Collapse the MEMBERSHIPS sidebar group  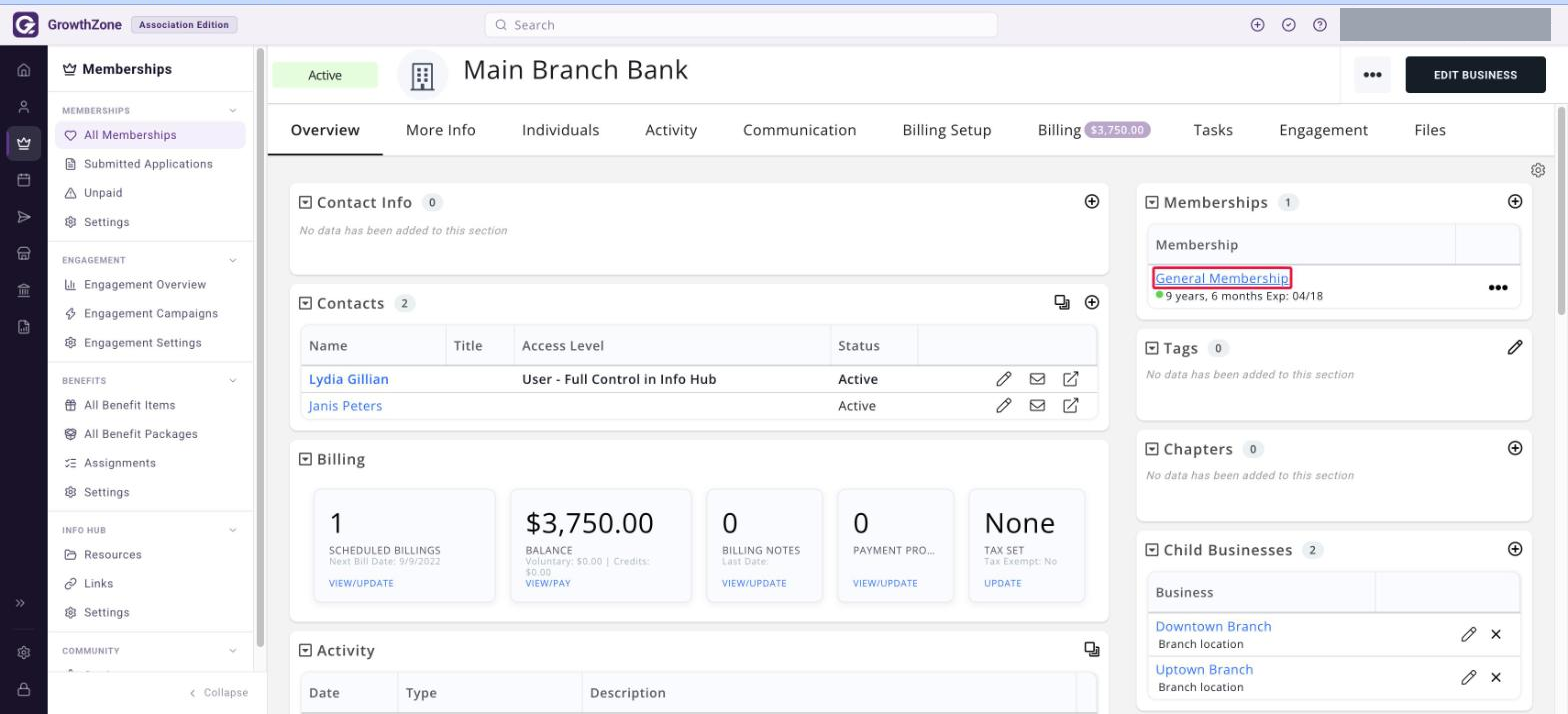tap(233, 110)
